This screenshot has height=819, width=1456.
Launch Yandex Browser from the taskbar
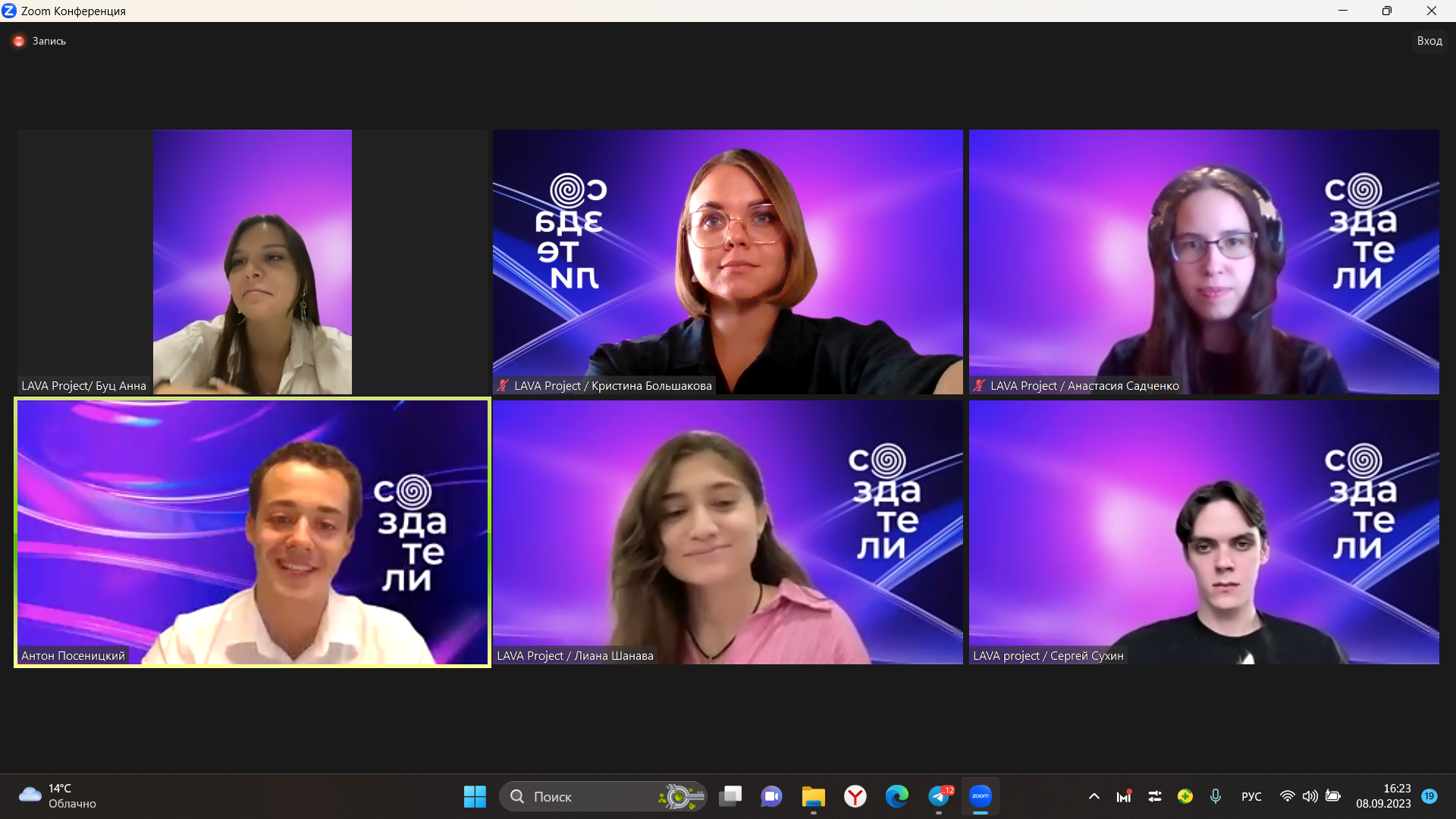point(855,796)
